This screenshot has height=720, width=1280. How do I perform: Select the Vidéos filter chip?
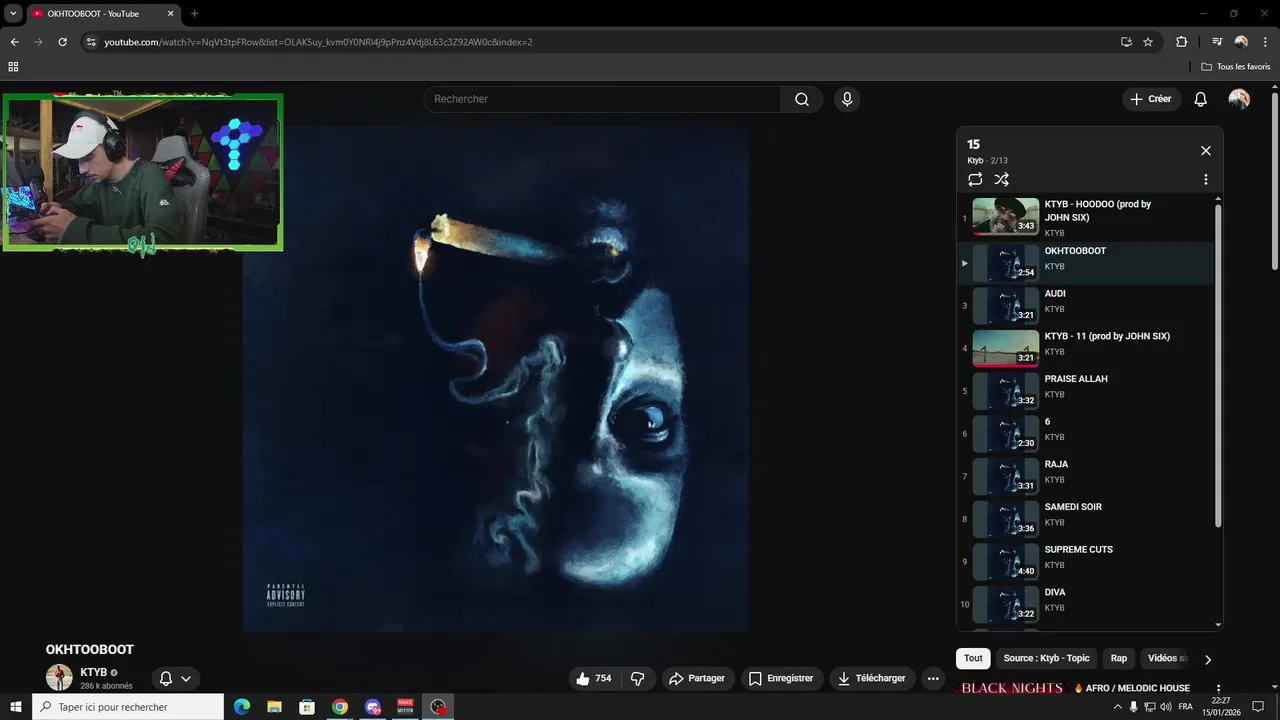(1166, 658)
